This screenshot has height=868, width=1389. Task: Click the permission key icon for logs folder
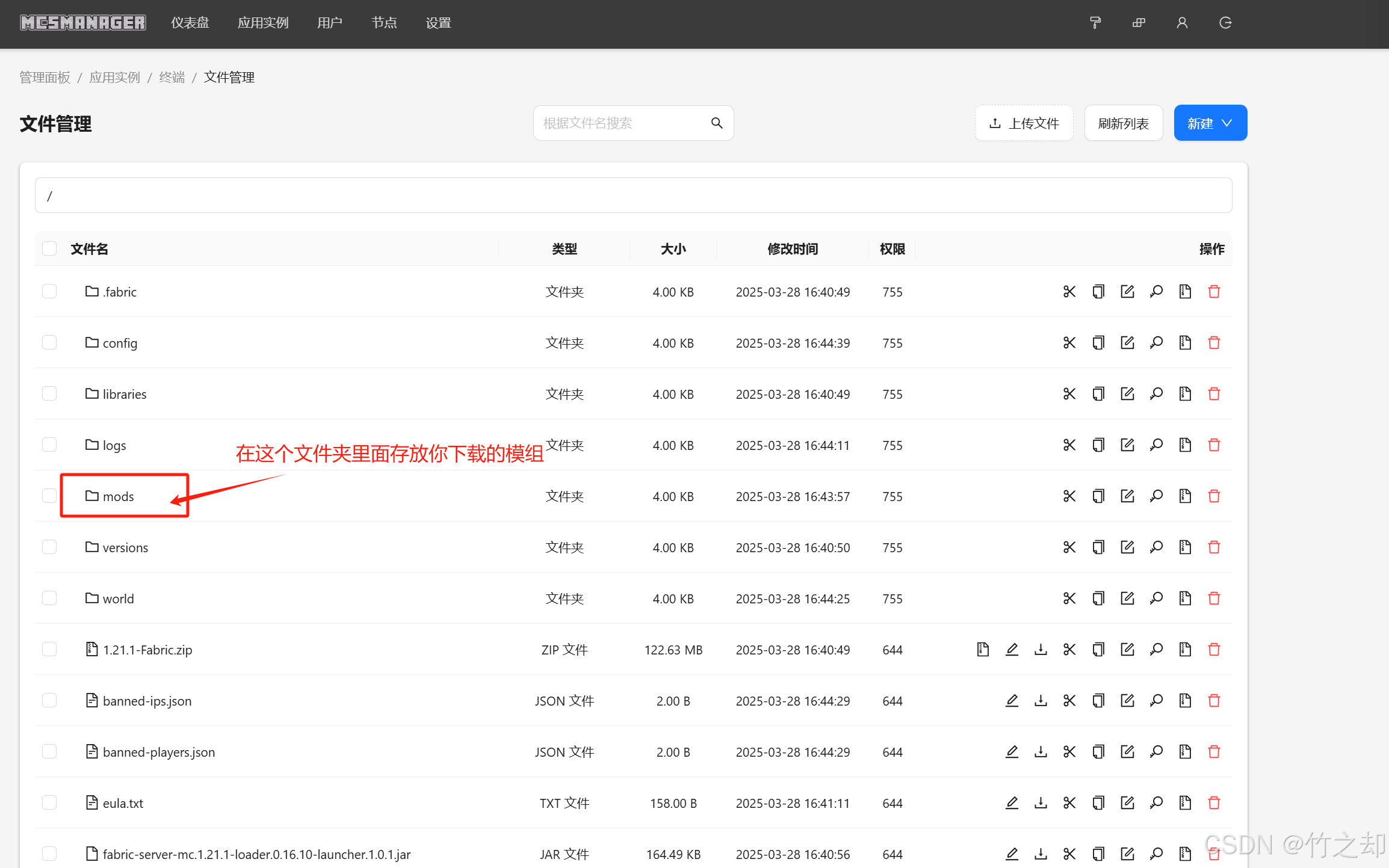point(1155,445)
